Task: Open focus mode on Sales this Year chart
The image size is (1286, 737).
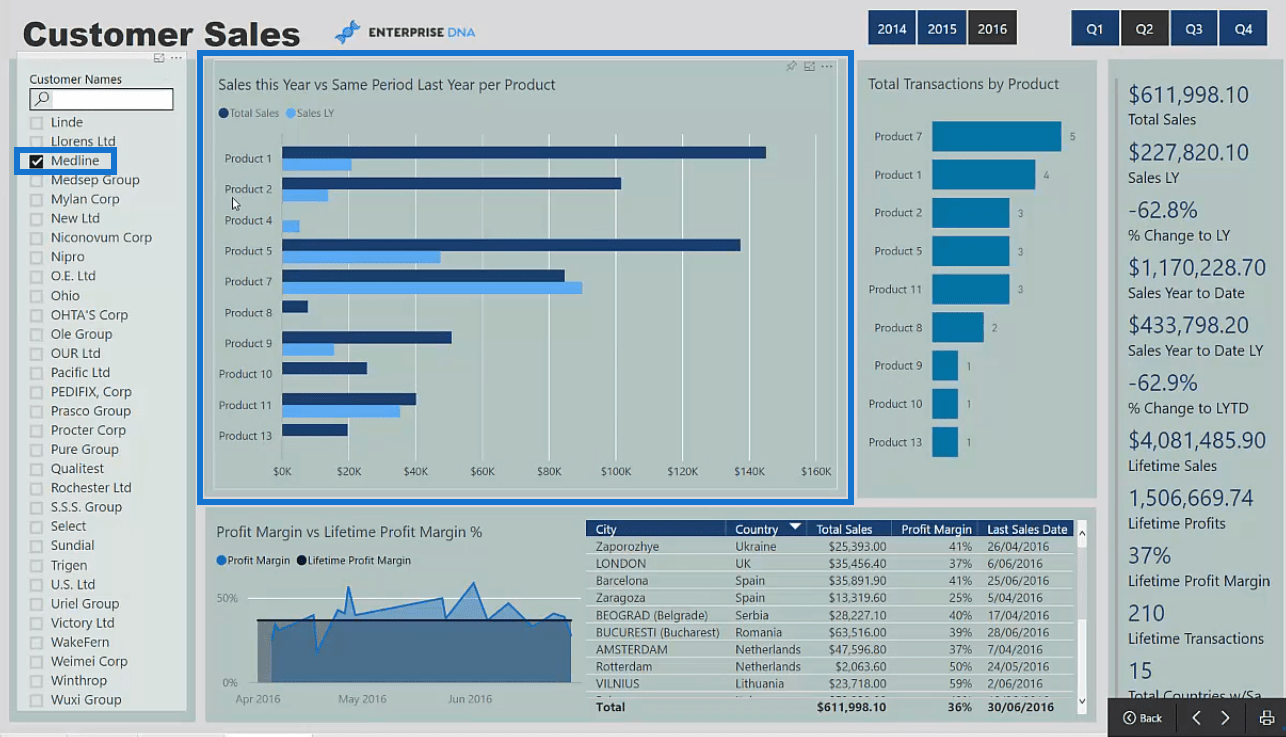Action: pos(809,67)
